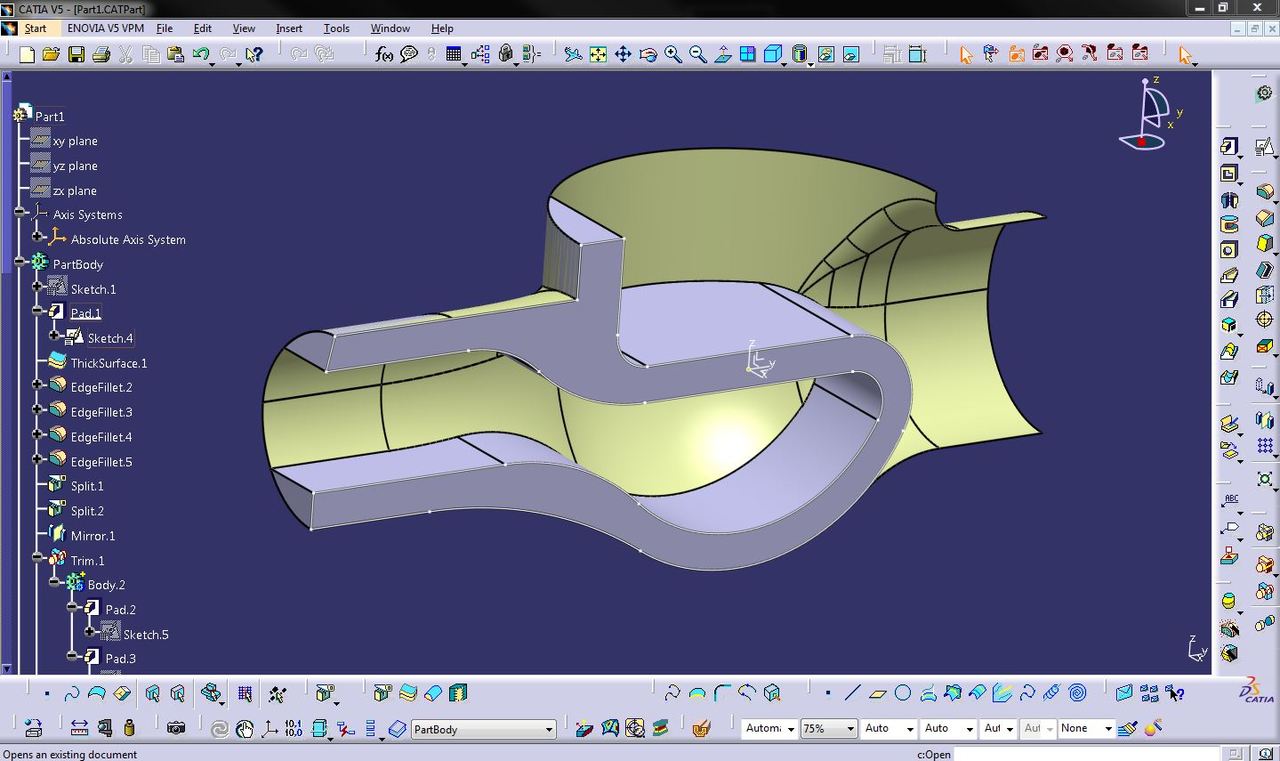Viewport: 1280px width, 761px height.
Task: Click the Undo arrow icon
Action: click(x=201, y=54)
